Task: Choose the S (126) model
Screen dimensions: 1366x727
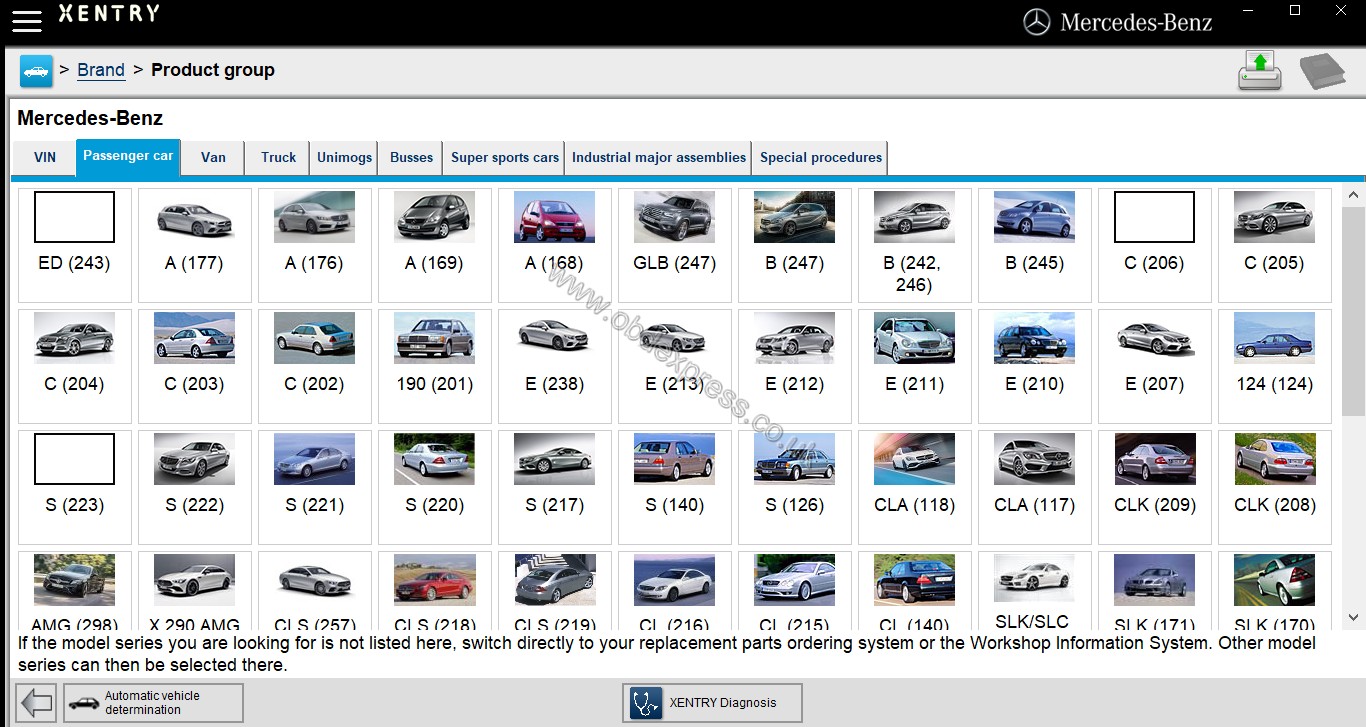Action: (795, 487)
